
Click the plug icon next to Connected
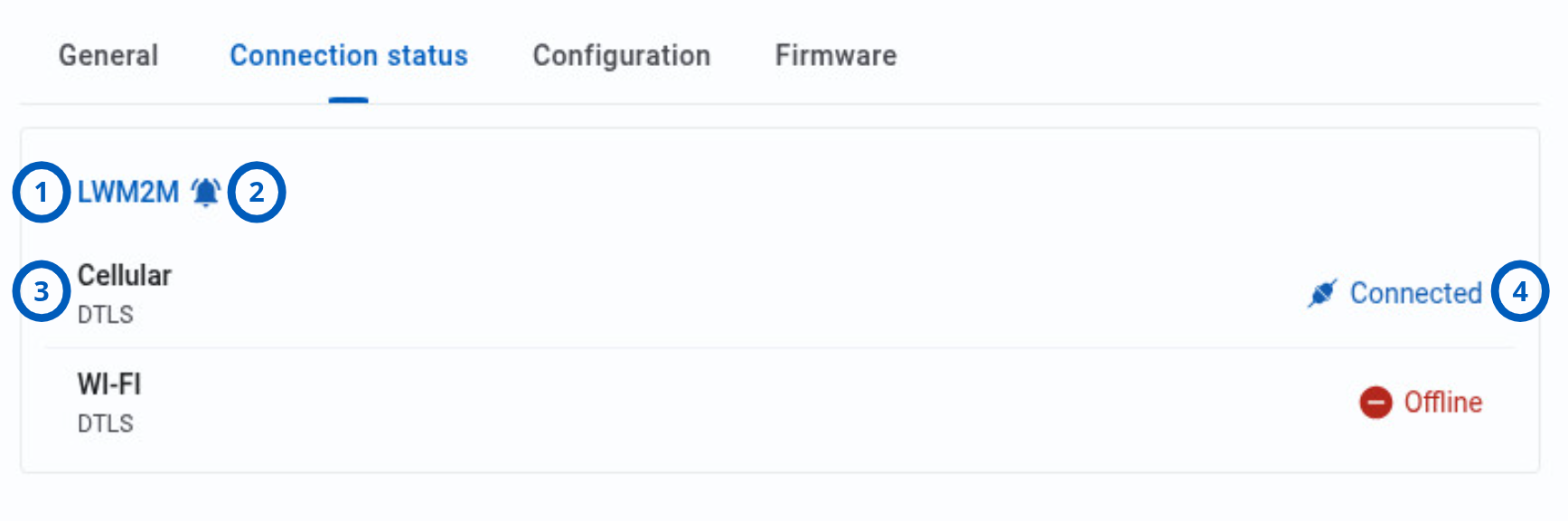1322,293
